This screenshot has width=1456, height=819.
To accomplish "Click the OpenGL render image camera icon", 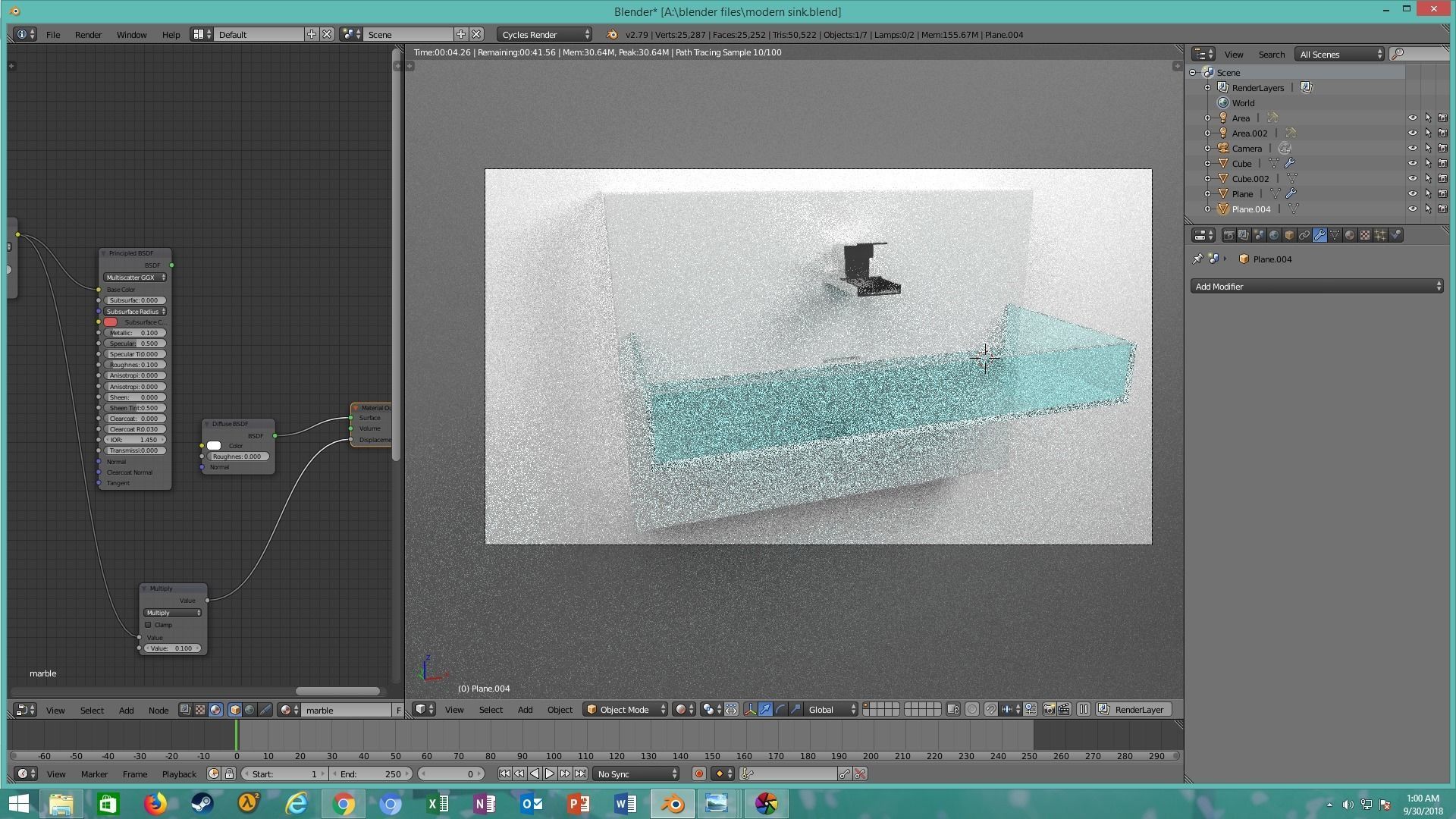I will (1049, 709).
